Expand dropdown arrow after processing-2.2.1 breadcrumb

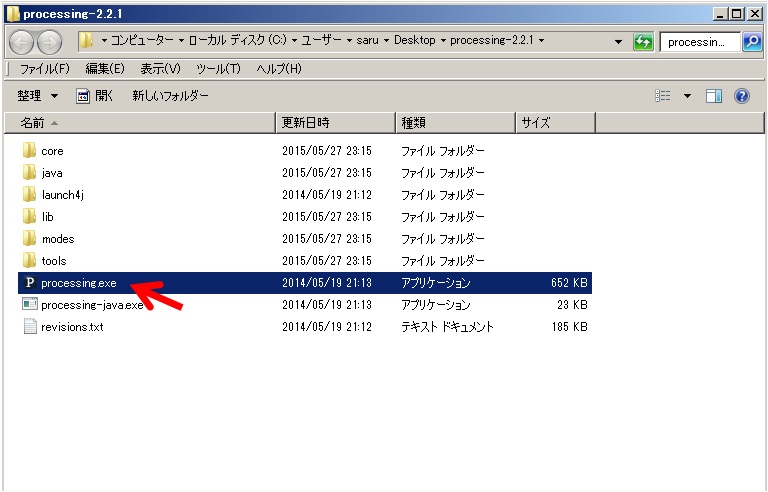tap(541, 41)
